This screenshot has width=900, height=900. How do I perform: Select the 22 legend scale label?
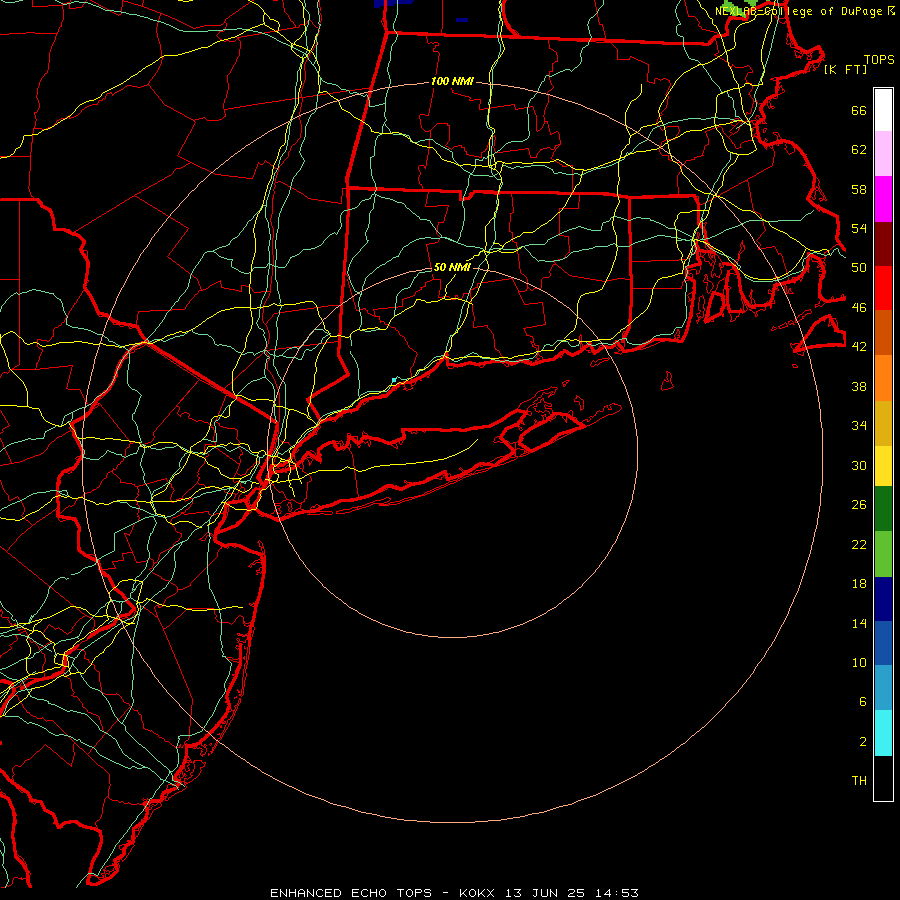(859, 544)
